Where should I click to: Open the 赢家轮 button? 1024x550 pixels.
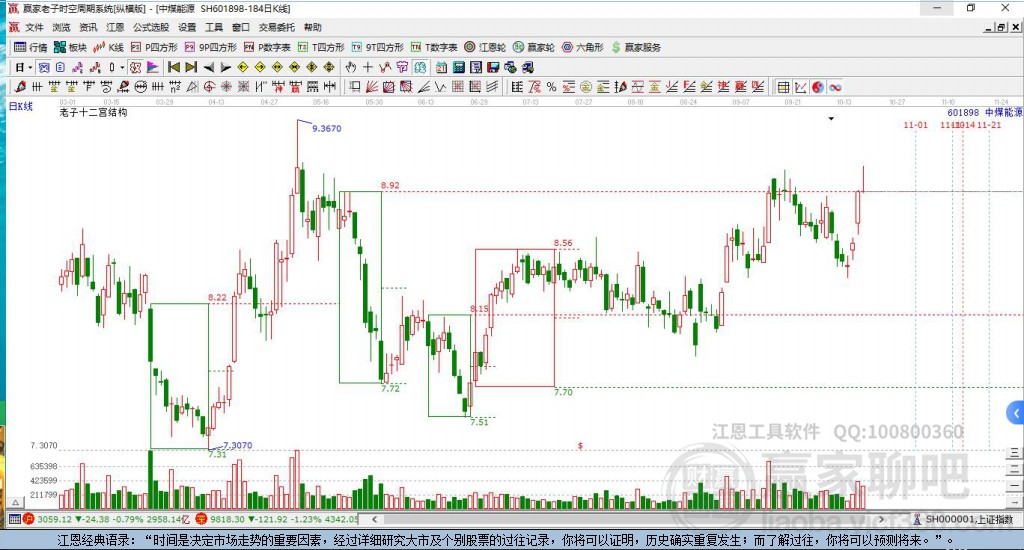(x=534, y=47)
